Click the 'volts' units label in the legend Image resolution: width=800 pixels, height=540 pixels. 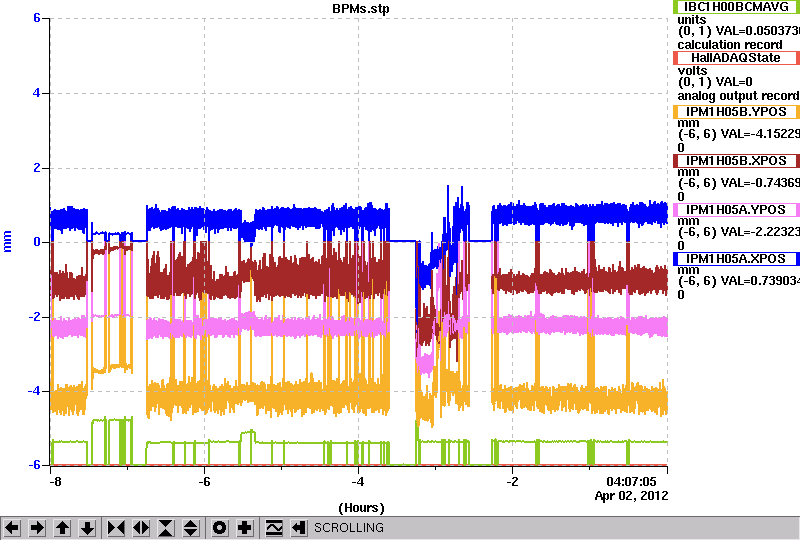click(x=692, y=70)
